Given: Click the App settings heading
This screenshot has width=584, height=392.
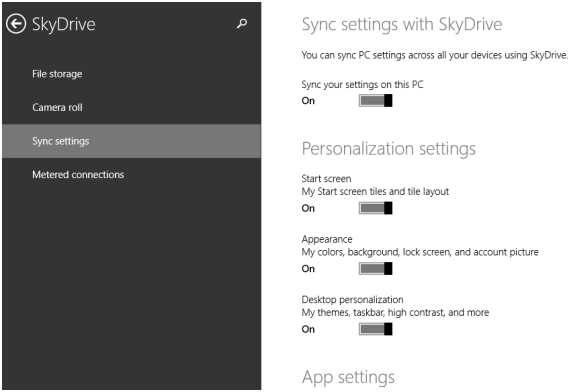Looking at the screenshot, I should point(348,377).
